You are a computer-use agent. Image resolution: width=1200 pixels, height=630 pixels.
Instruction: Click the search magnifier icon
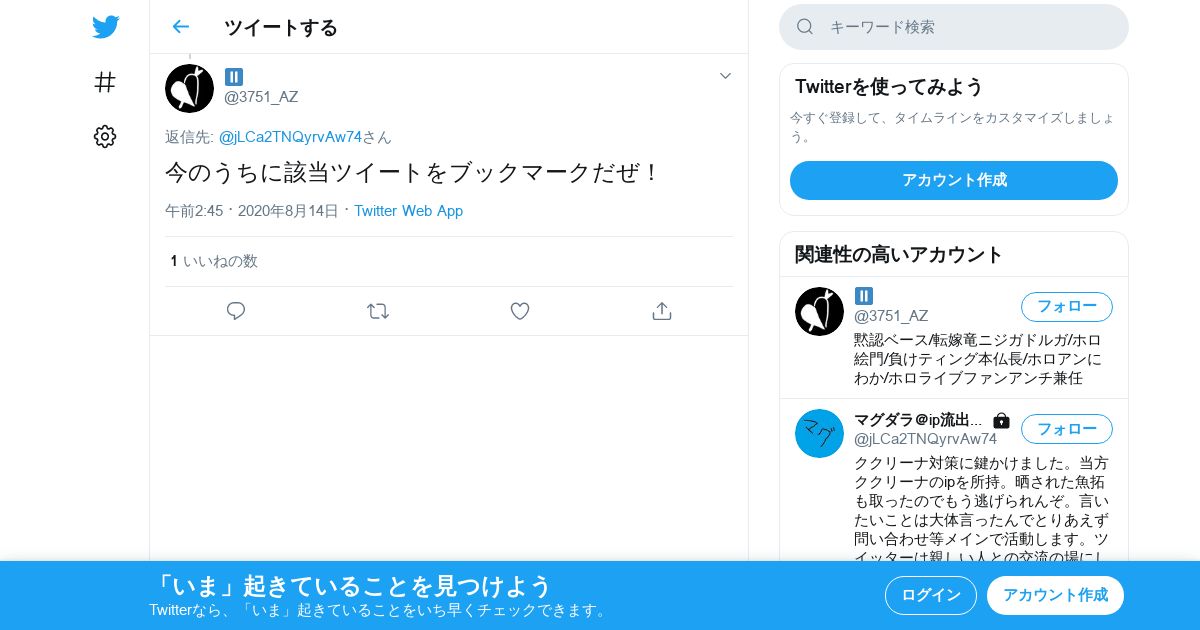pos(805,27)
